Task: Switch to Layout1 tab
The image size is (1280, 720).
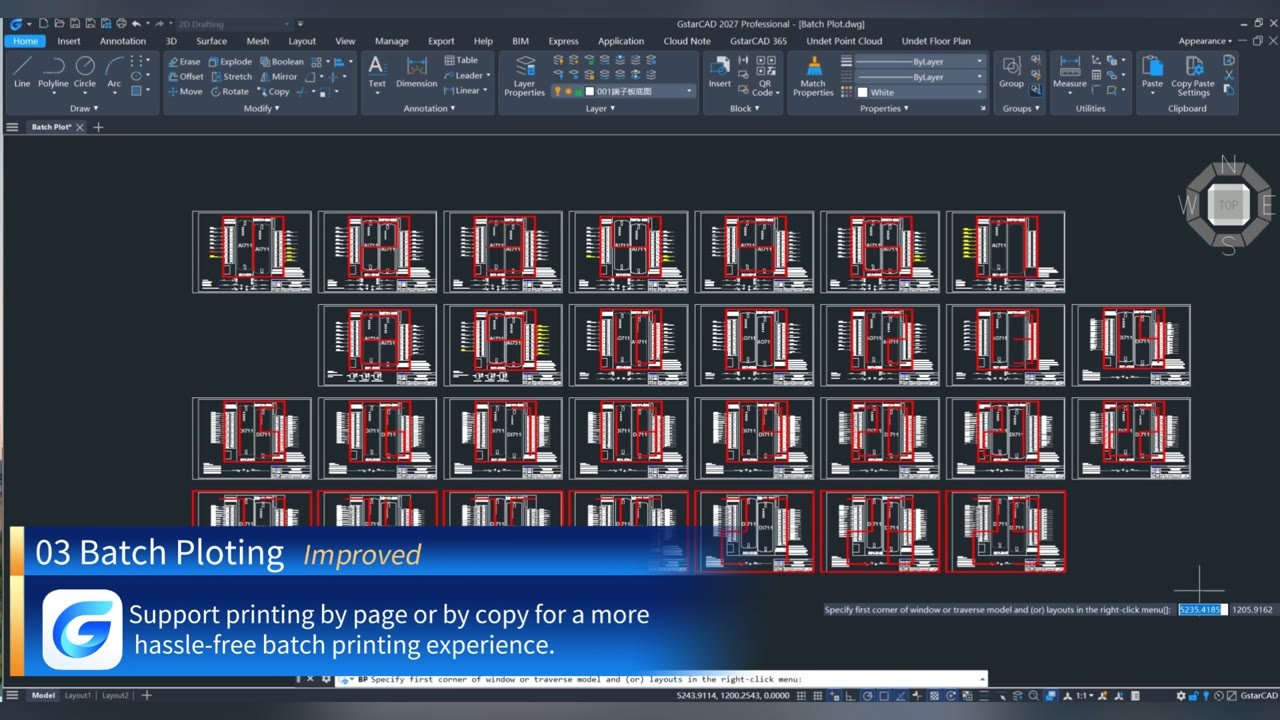Action: (x=77, y=695)
